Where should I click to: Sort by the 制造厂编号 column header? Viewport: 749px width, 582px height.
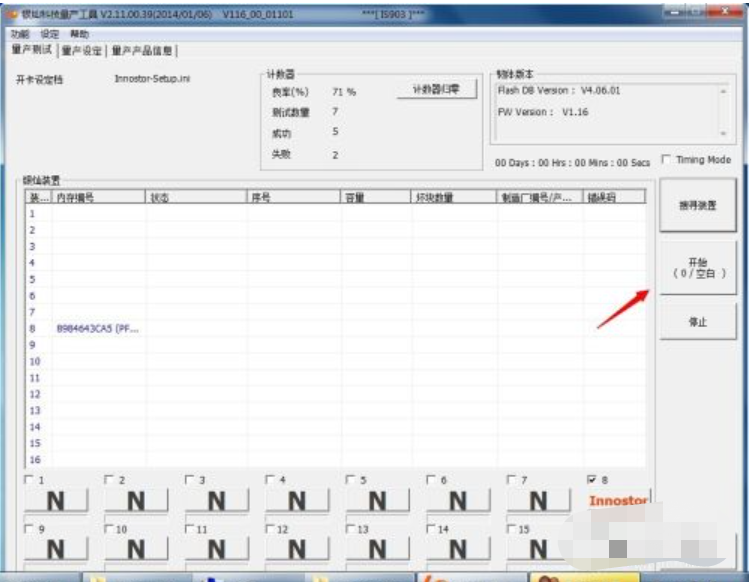[540, 197]
